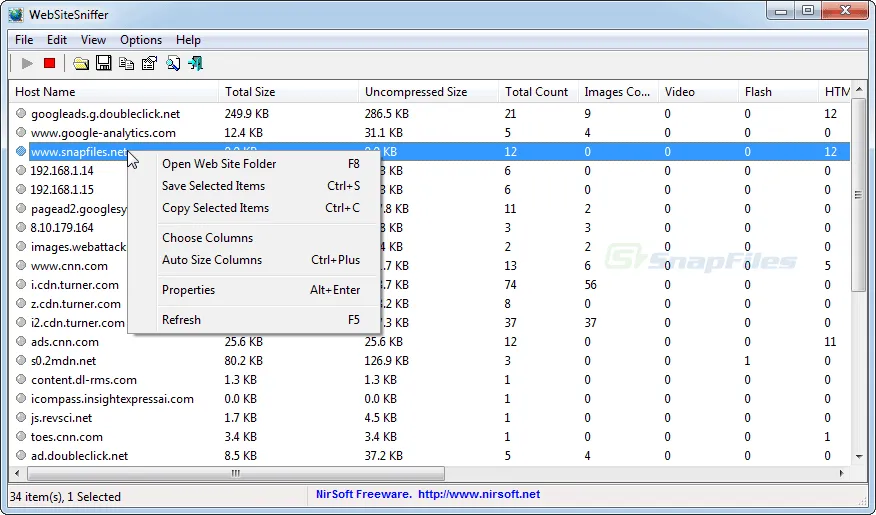Click the horizontal scrollbar right arrow

click(x=841, y=473)
